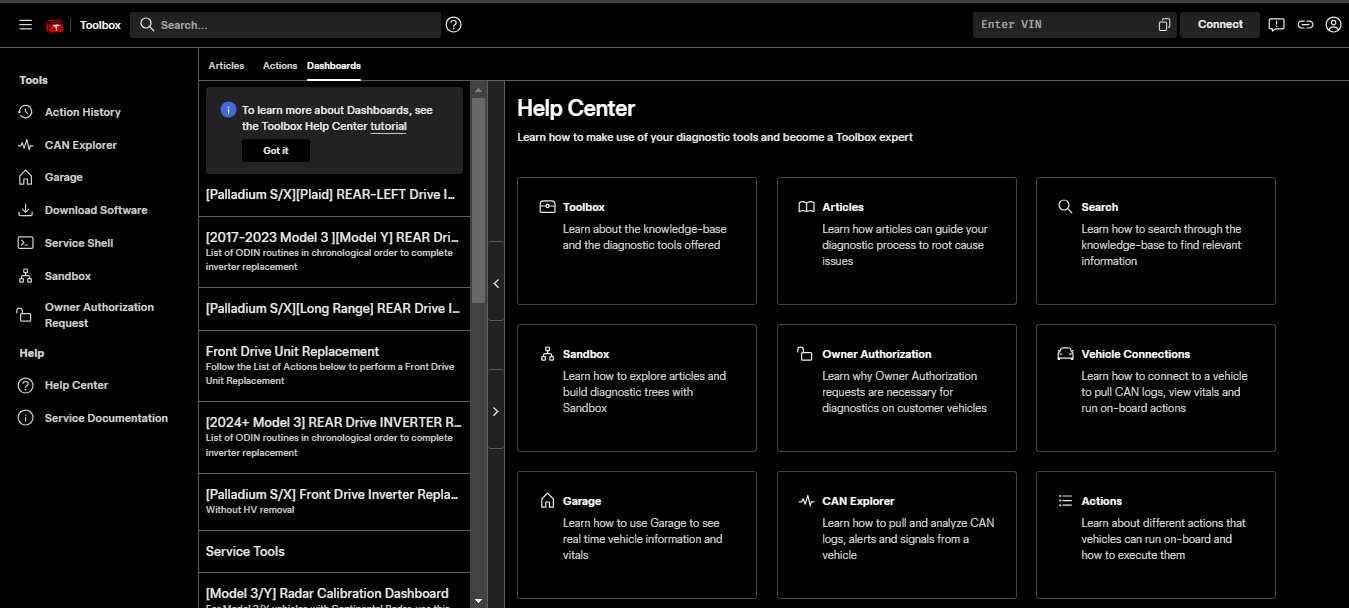Click the Actions card list icon
1349x608 pixels.
tap(1065, 501)
